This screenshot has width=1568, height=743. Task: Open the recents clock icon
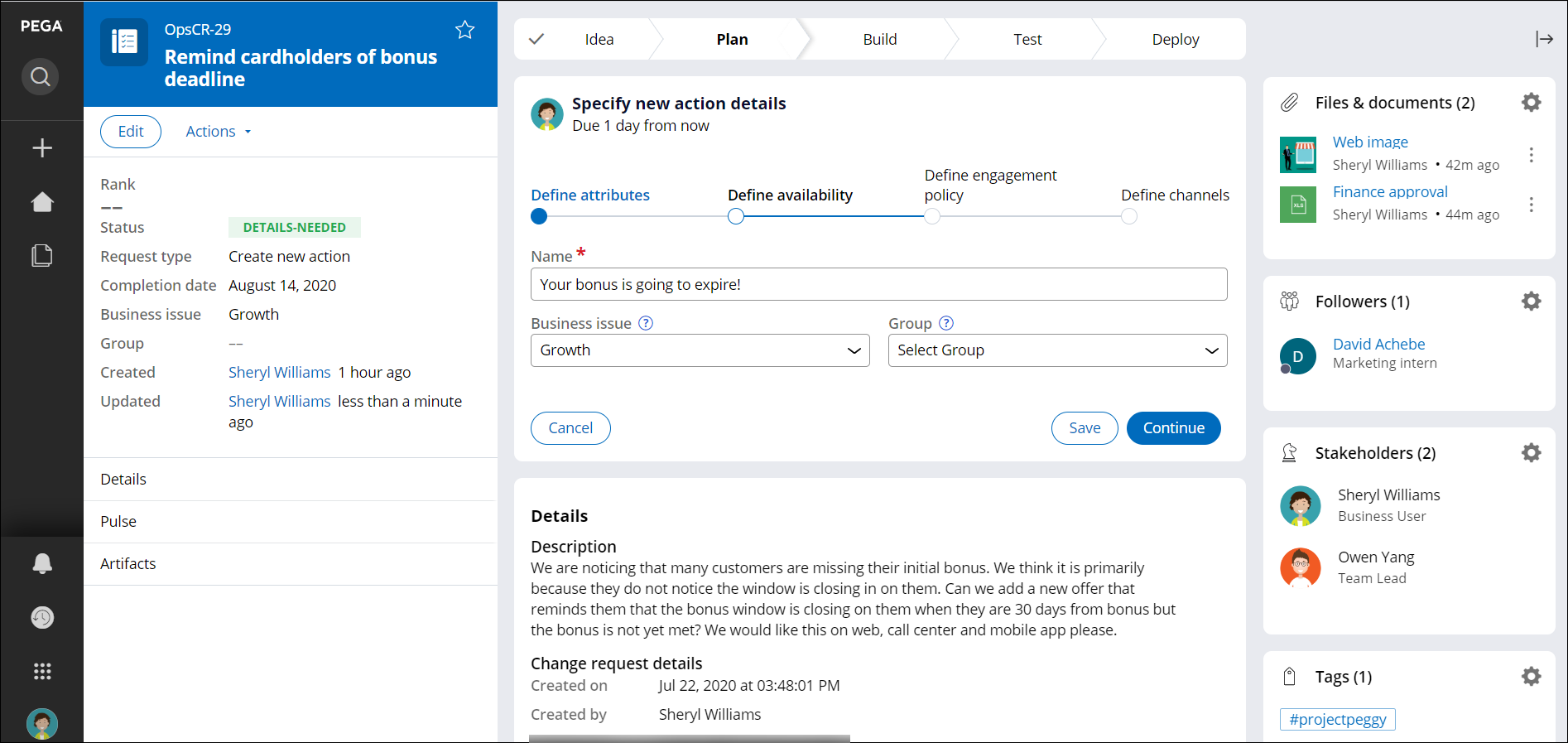point(42,617)
